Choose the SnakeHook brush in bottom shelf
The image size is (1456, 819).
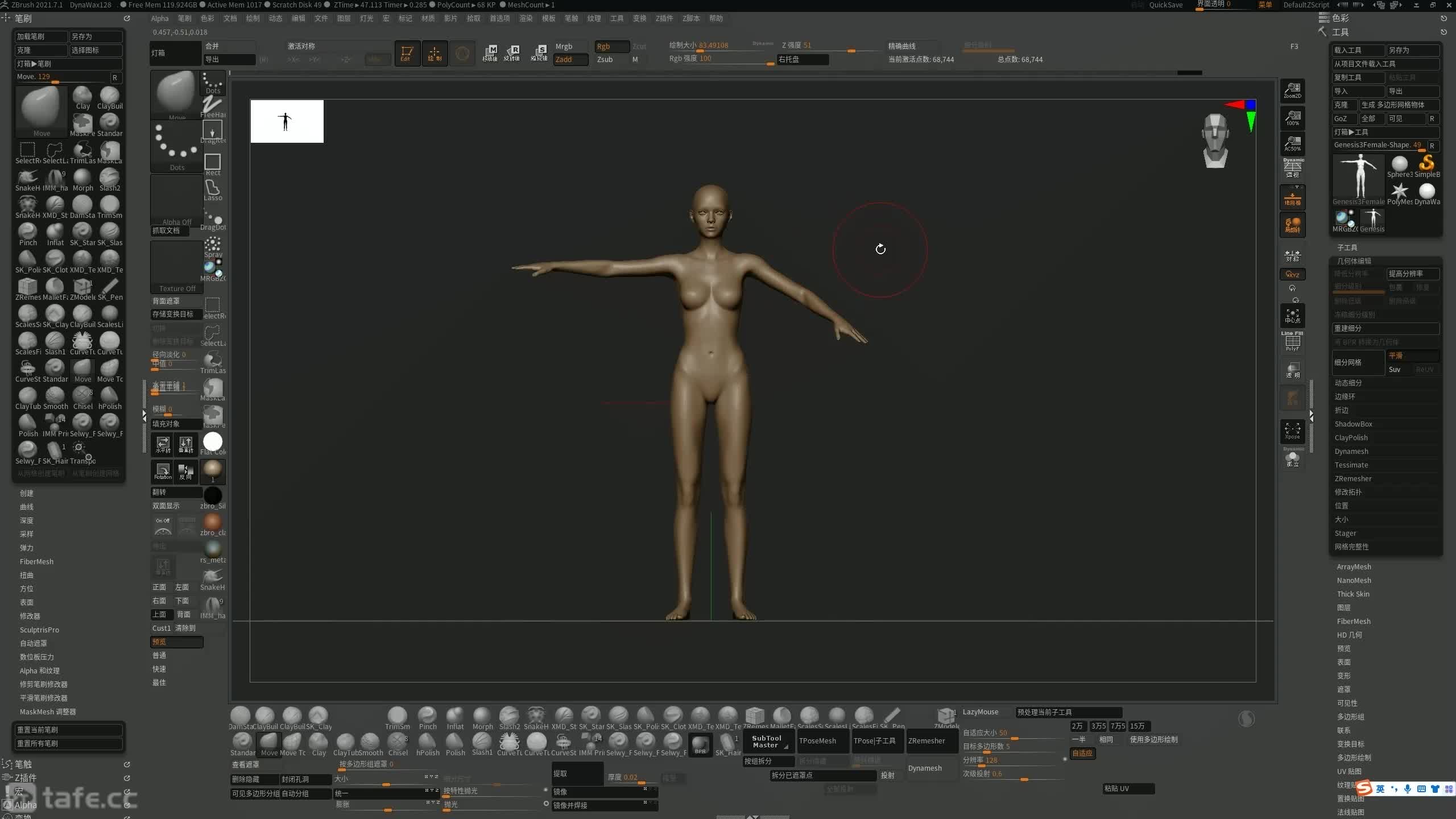pyautogui.click(x=536, y=718)
